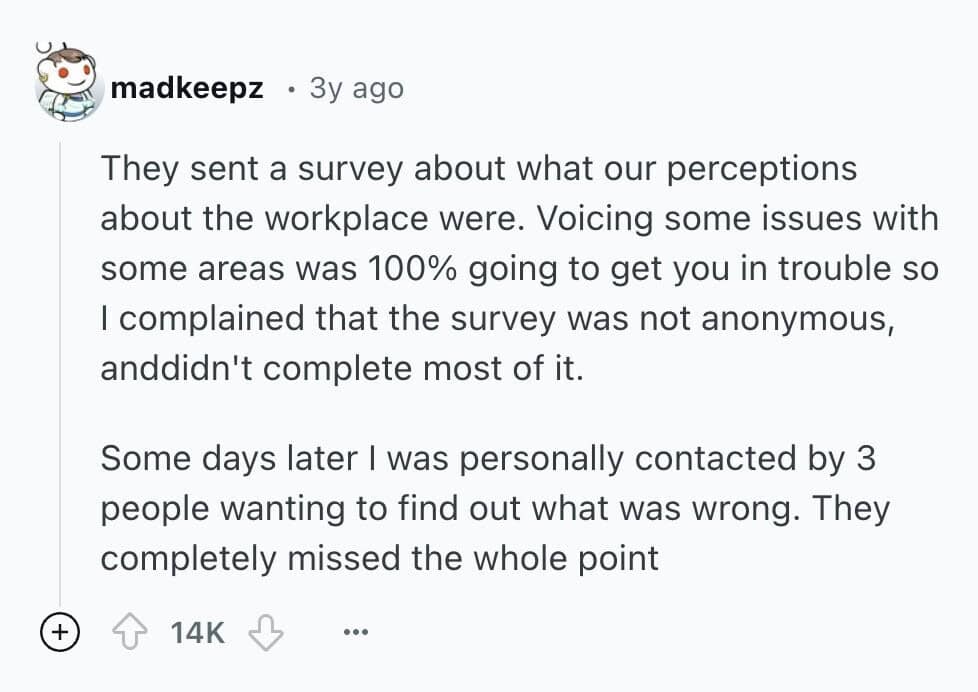Click the "3y ago" timestamp

coord(357,88)
